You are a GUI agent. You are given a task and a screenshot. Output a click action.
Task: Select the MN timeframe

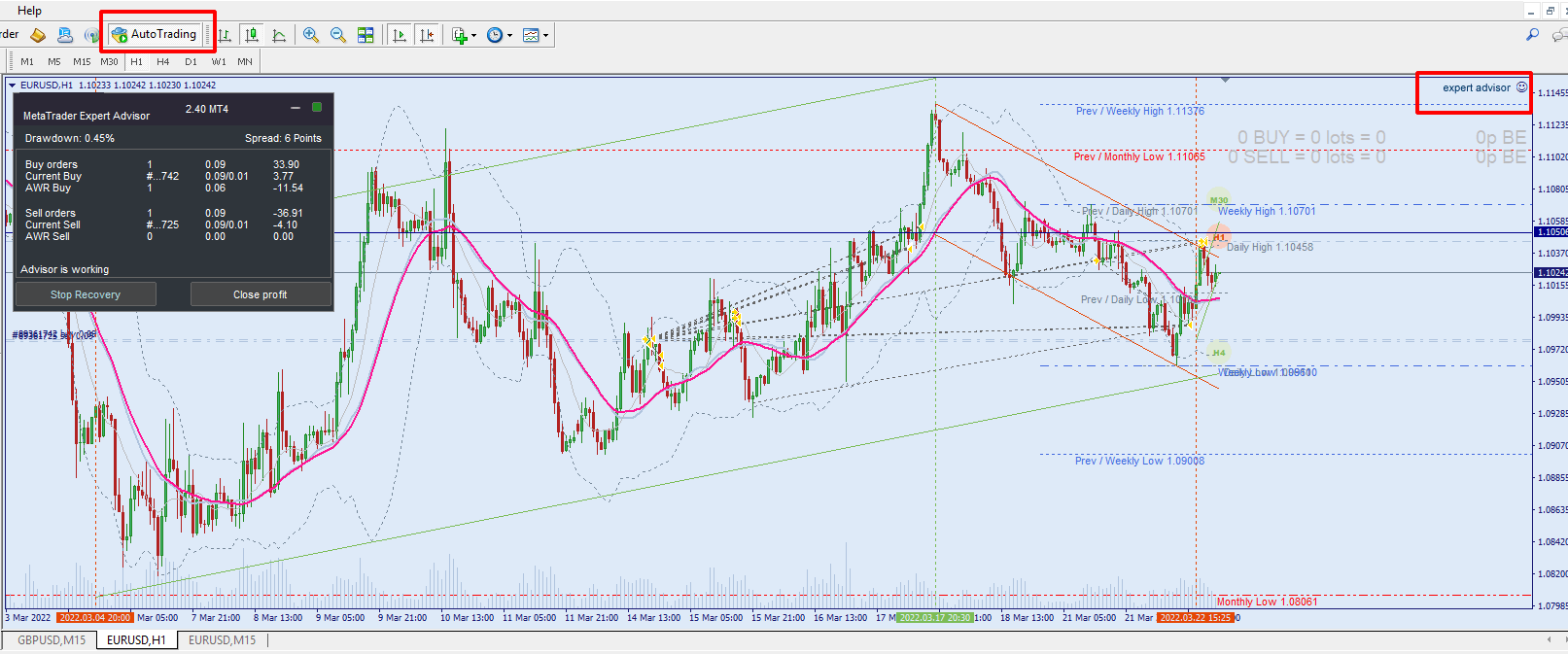(245, 61)
